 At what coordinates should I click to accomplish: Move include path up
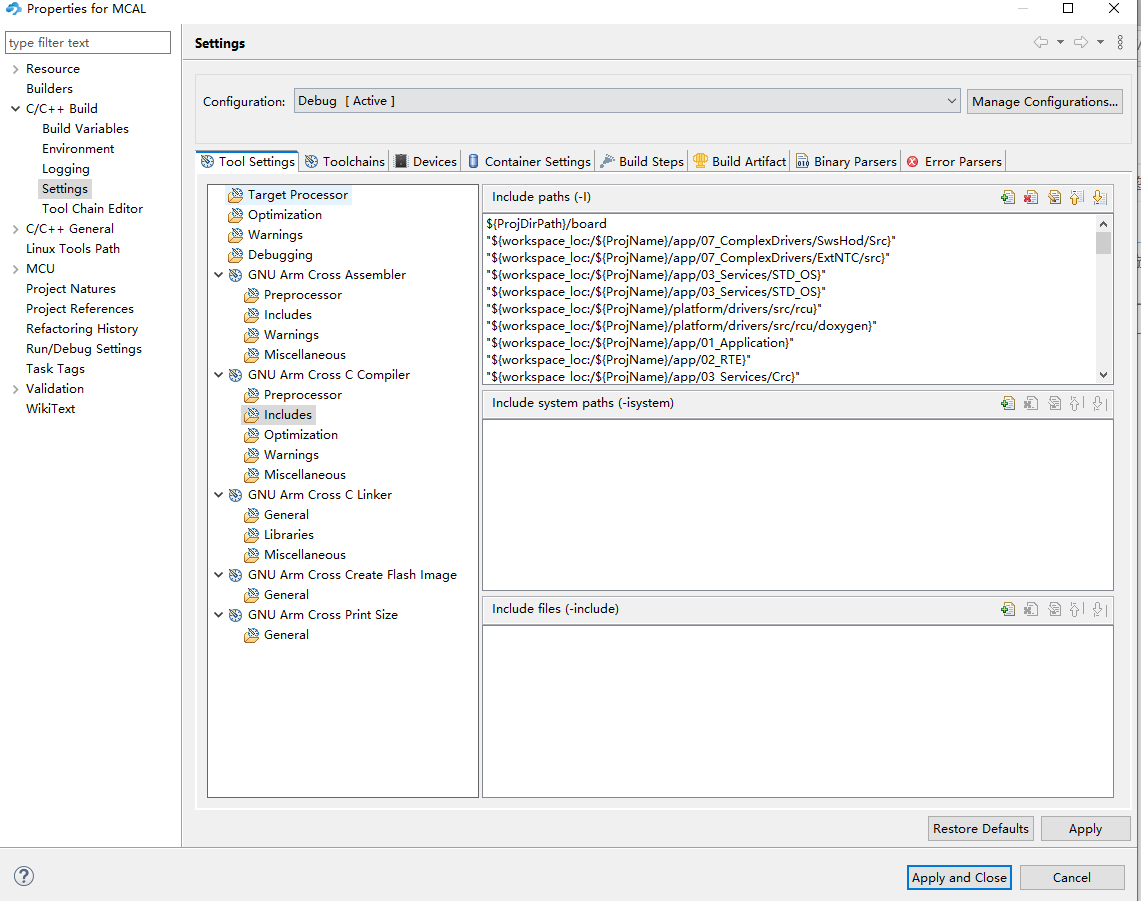click(x=1076, y=197)
